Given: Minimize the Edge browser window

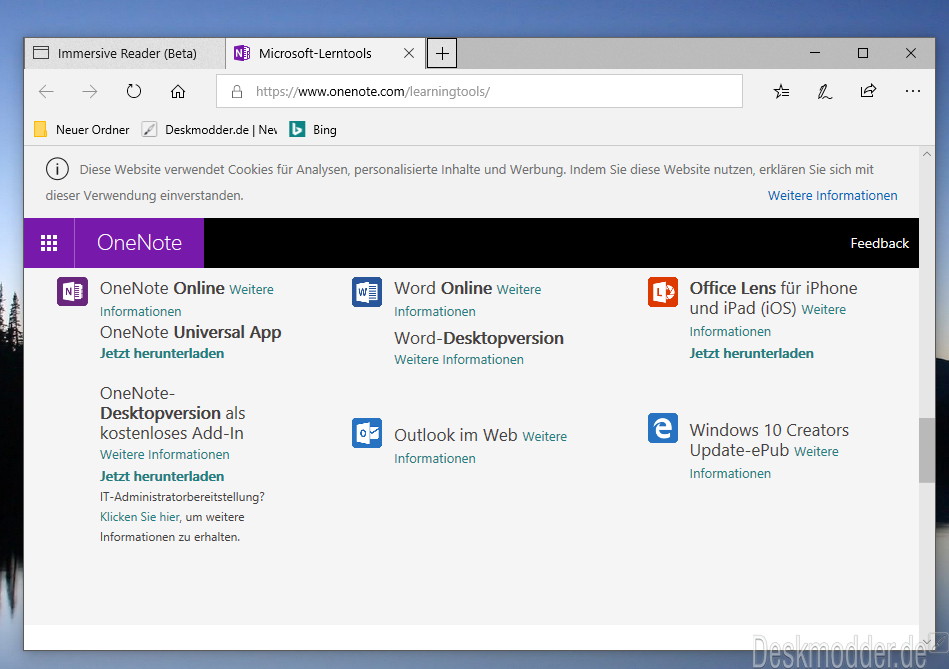Looking at the screenshot, I should pyautogui.click(x=815, y=53).
